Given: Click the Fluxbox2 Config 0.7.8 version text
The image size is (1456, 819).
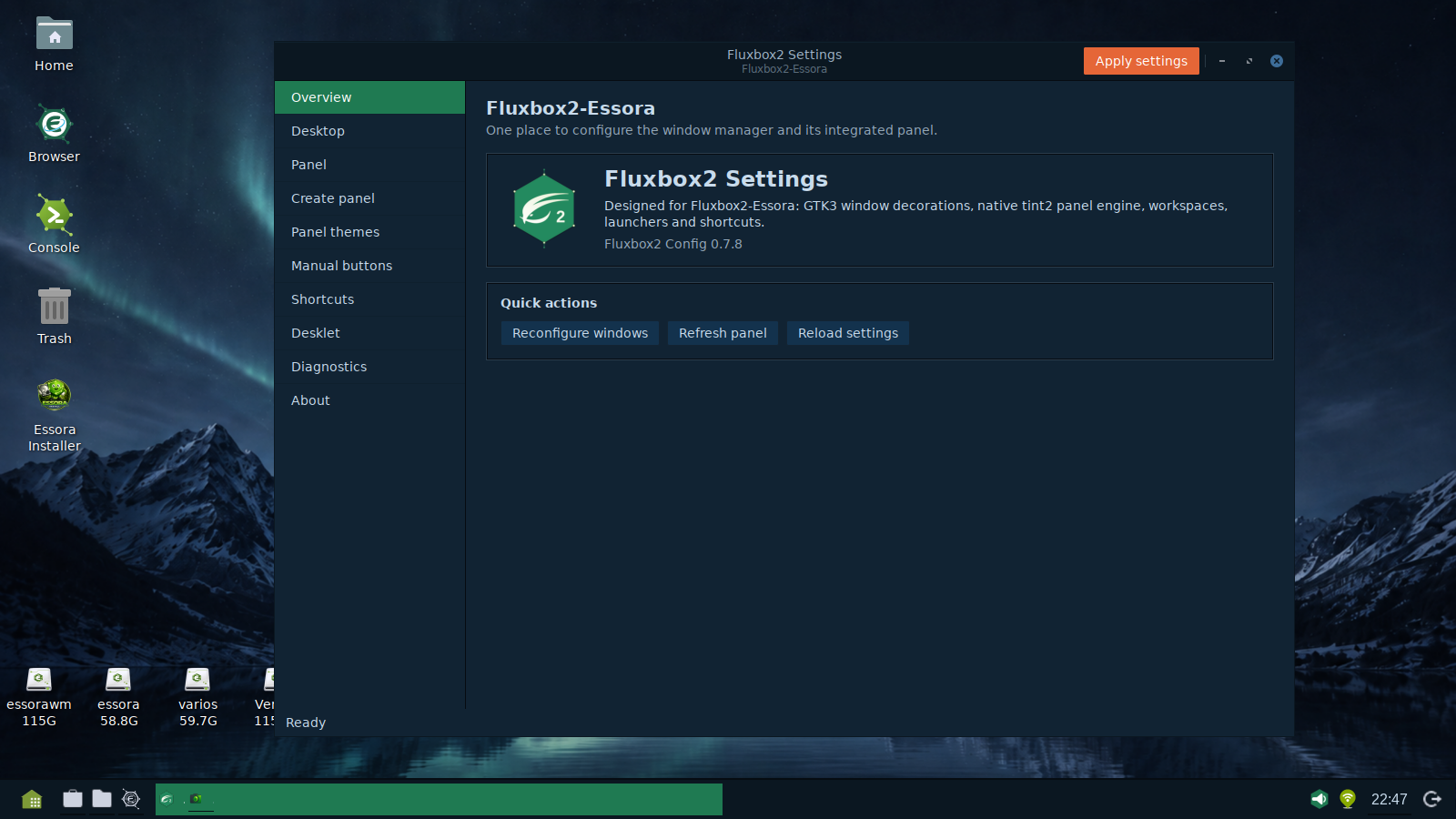Looking at the screenshot, I should click(673, 244).
